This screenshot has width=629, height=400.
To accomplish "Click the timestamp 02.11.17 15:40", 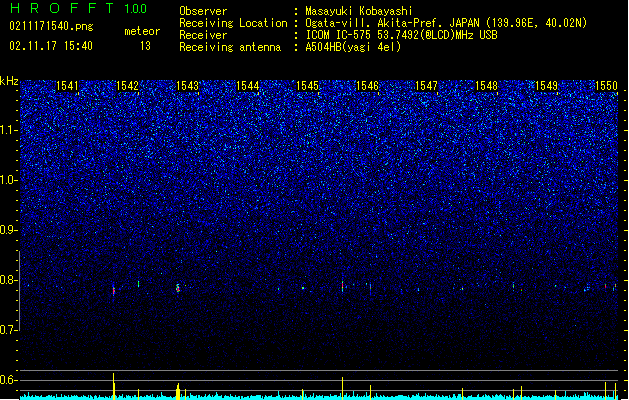I will pos(51,46).
